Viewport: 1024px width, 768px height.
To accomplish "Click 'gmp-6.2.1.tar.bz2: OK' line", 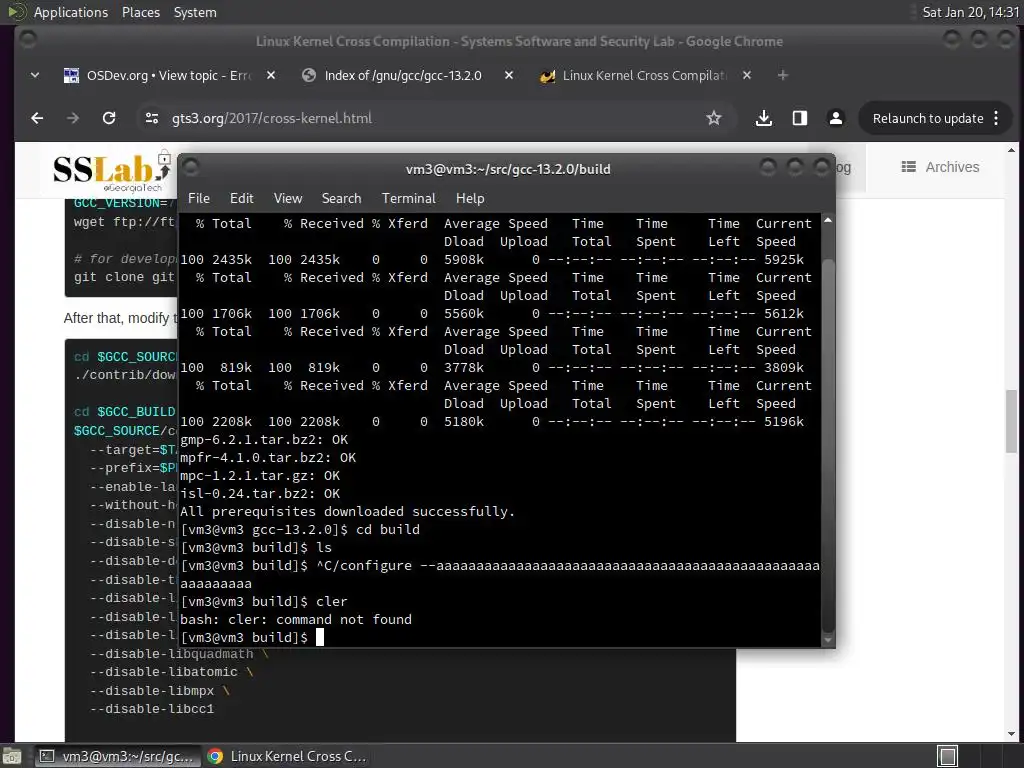I will 264,440.
